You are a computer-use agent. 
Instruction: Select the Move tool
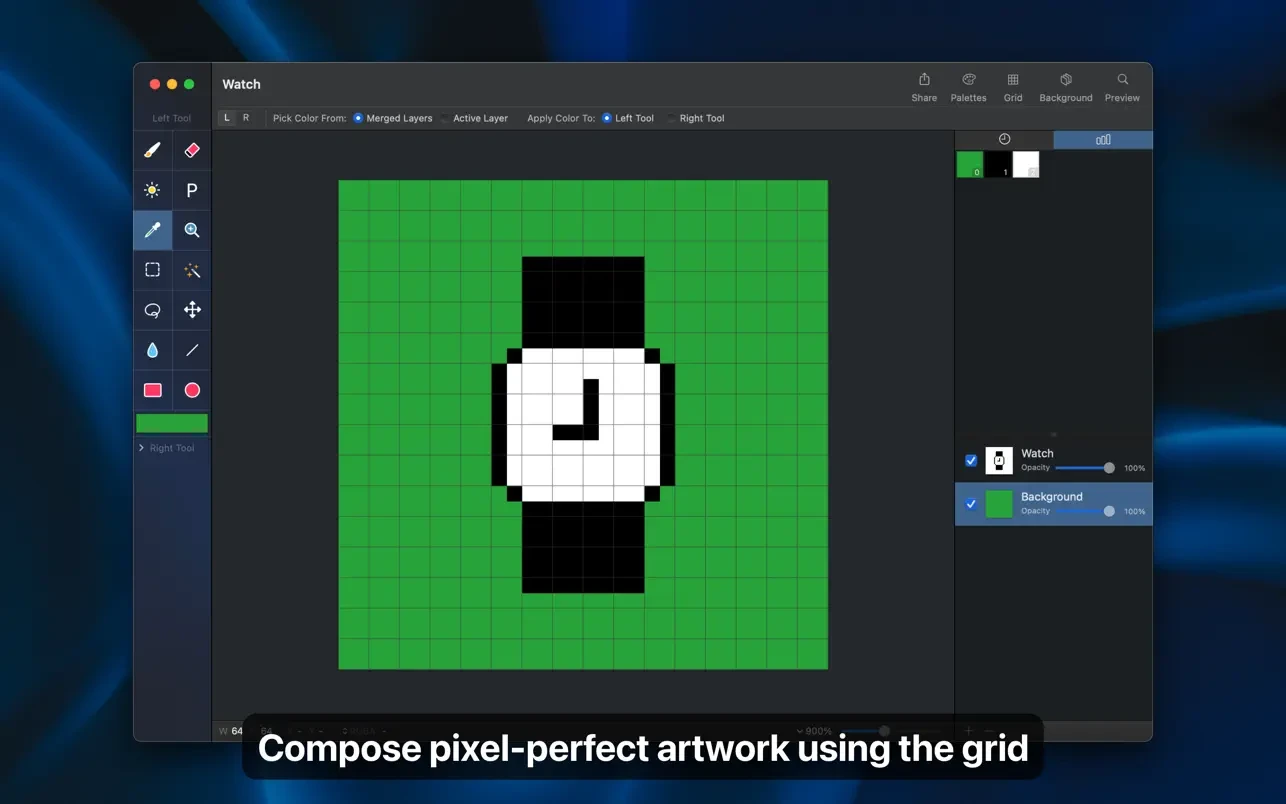tap(192, 310)
